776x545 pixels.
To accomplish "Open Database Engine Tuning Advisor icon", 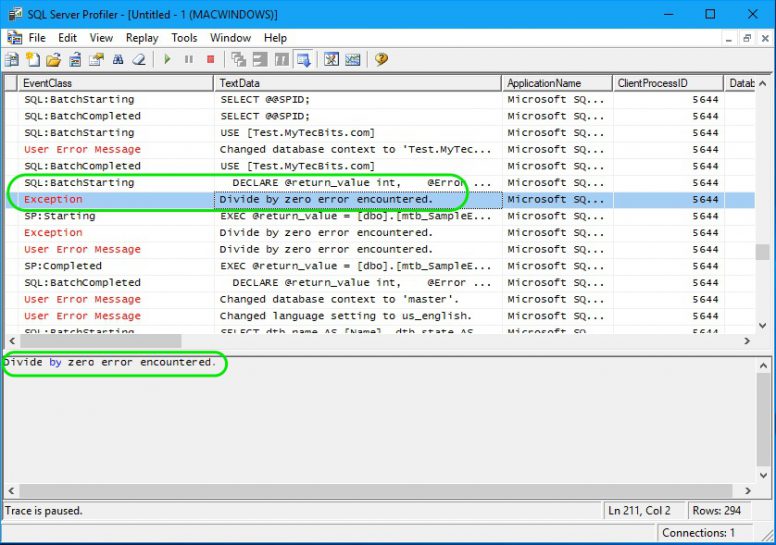I will (x=331, y=60).
